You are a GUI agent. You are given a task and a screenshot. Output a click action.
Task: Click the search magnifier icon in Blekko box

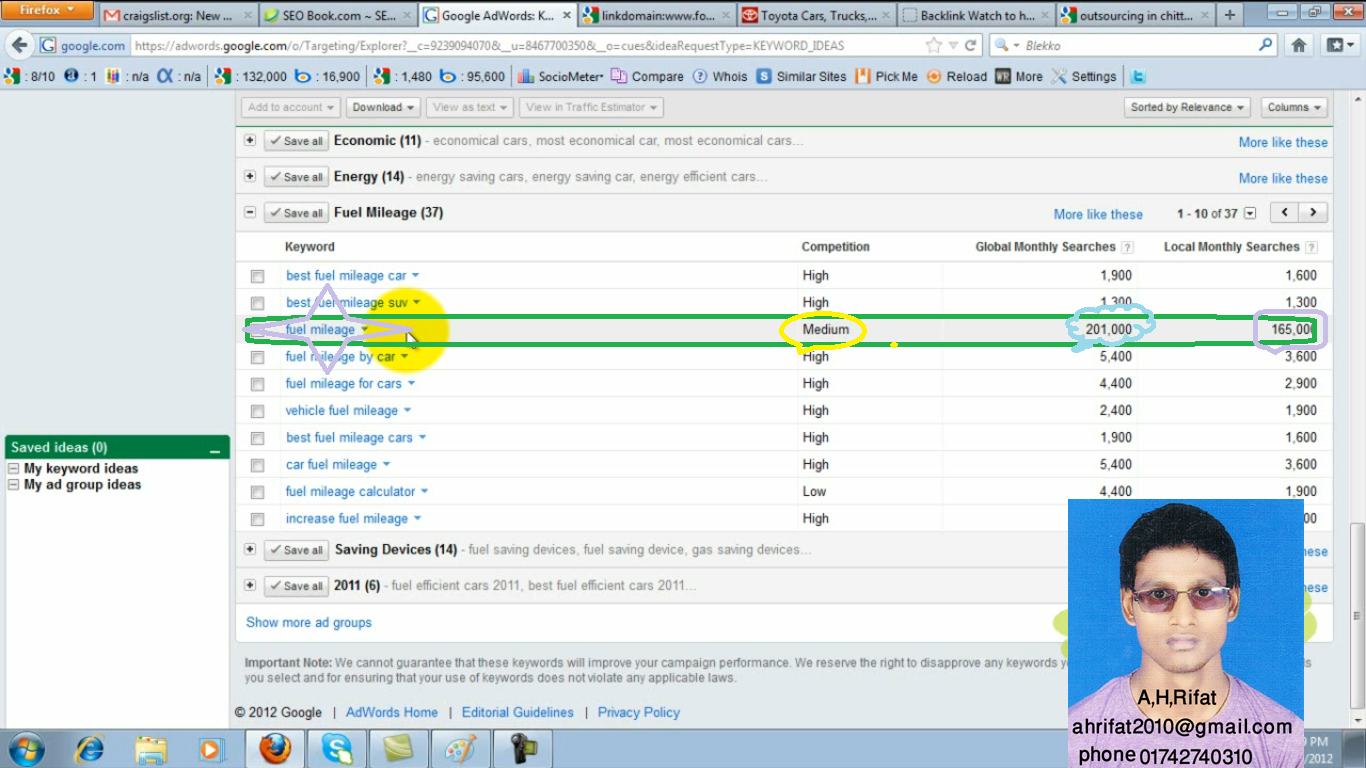coord(1266,45)
